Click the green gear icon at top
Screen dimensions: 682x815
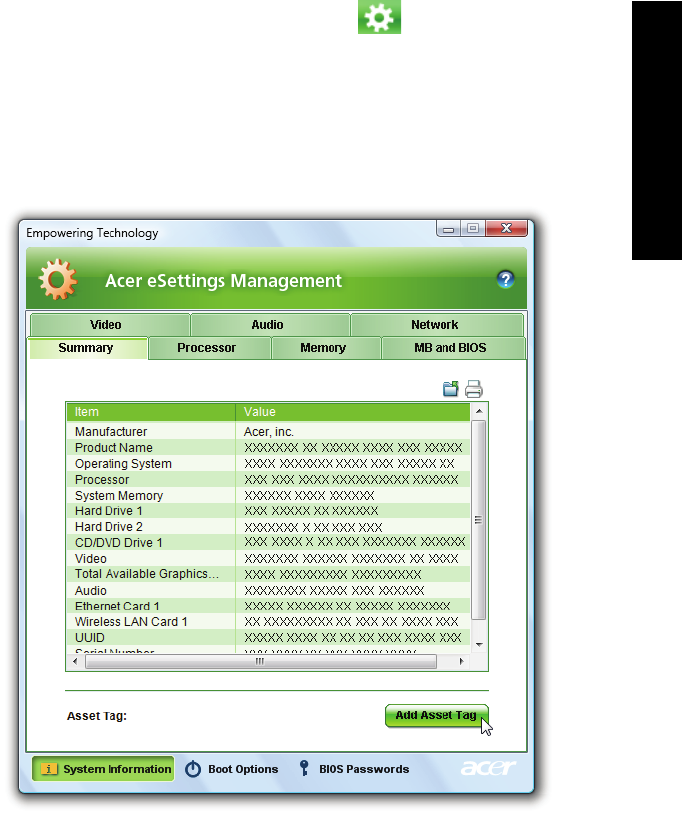pos(379,17)
